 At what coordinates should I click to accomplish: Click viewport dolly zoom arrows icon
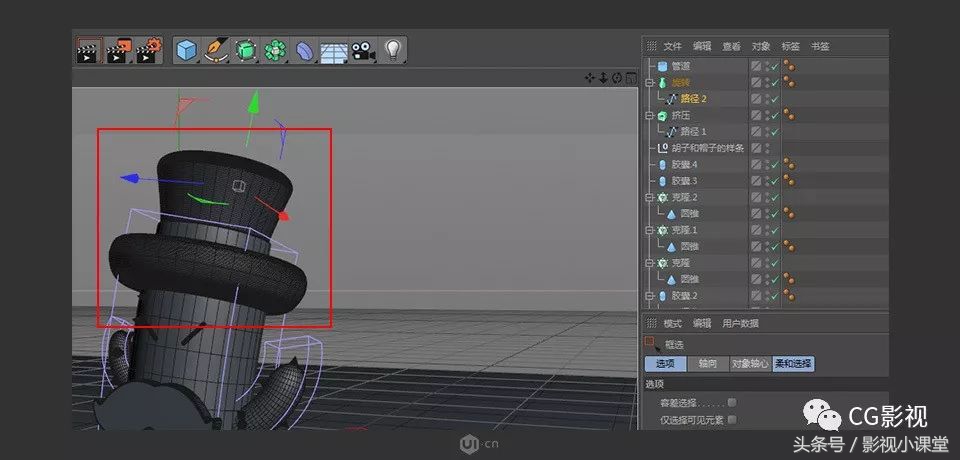[x=603, y=78]
